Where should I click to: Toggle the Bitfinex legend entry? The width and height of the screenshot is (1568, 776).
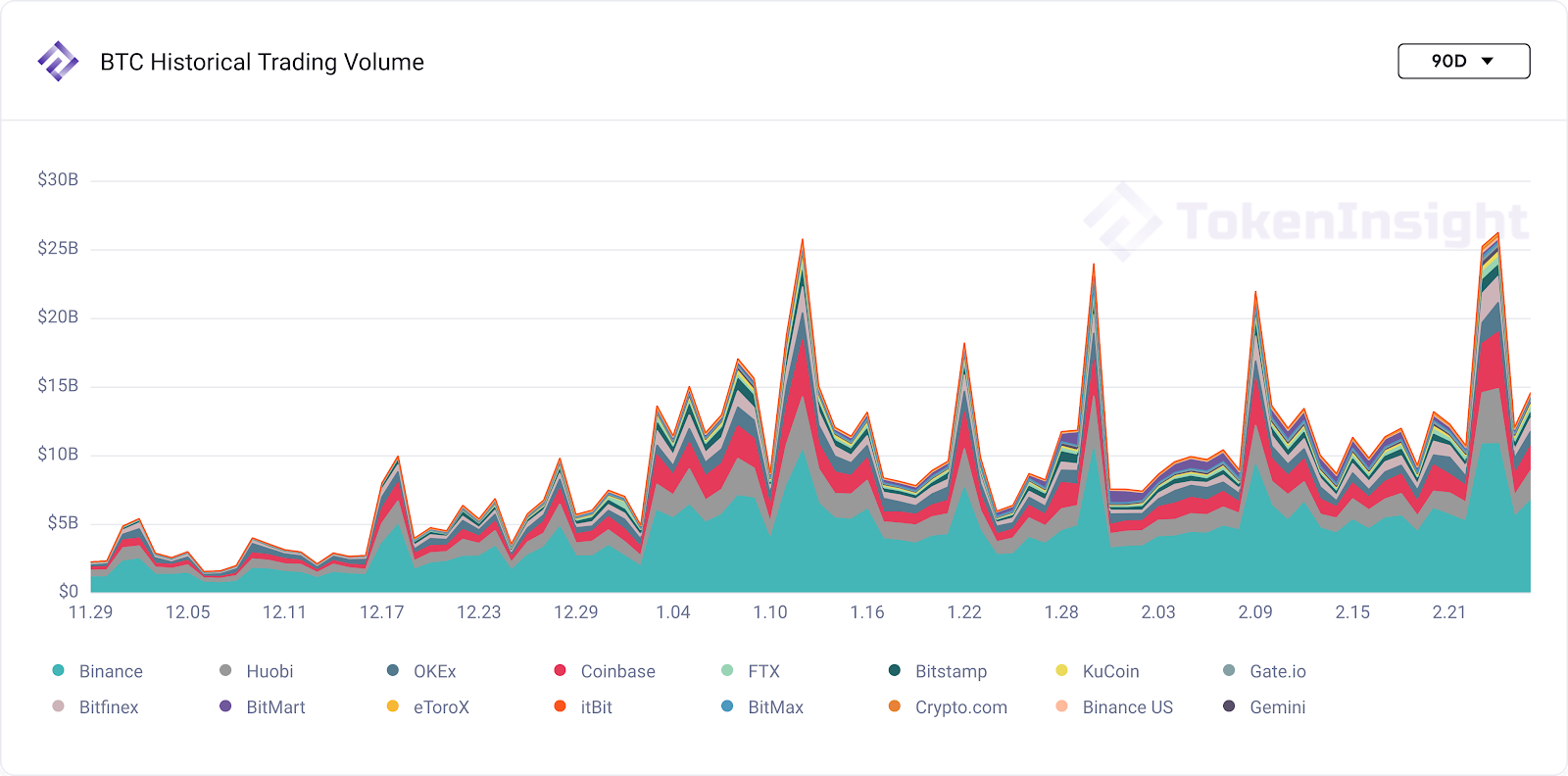[95, 707]
